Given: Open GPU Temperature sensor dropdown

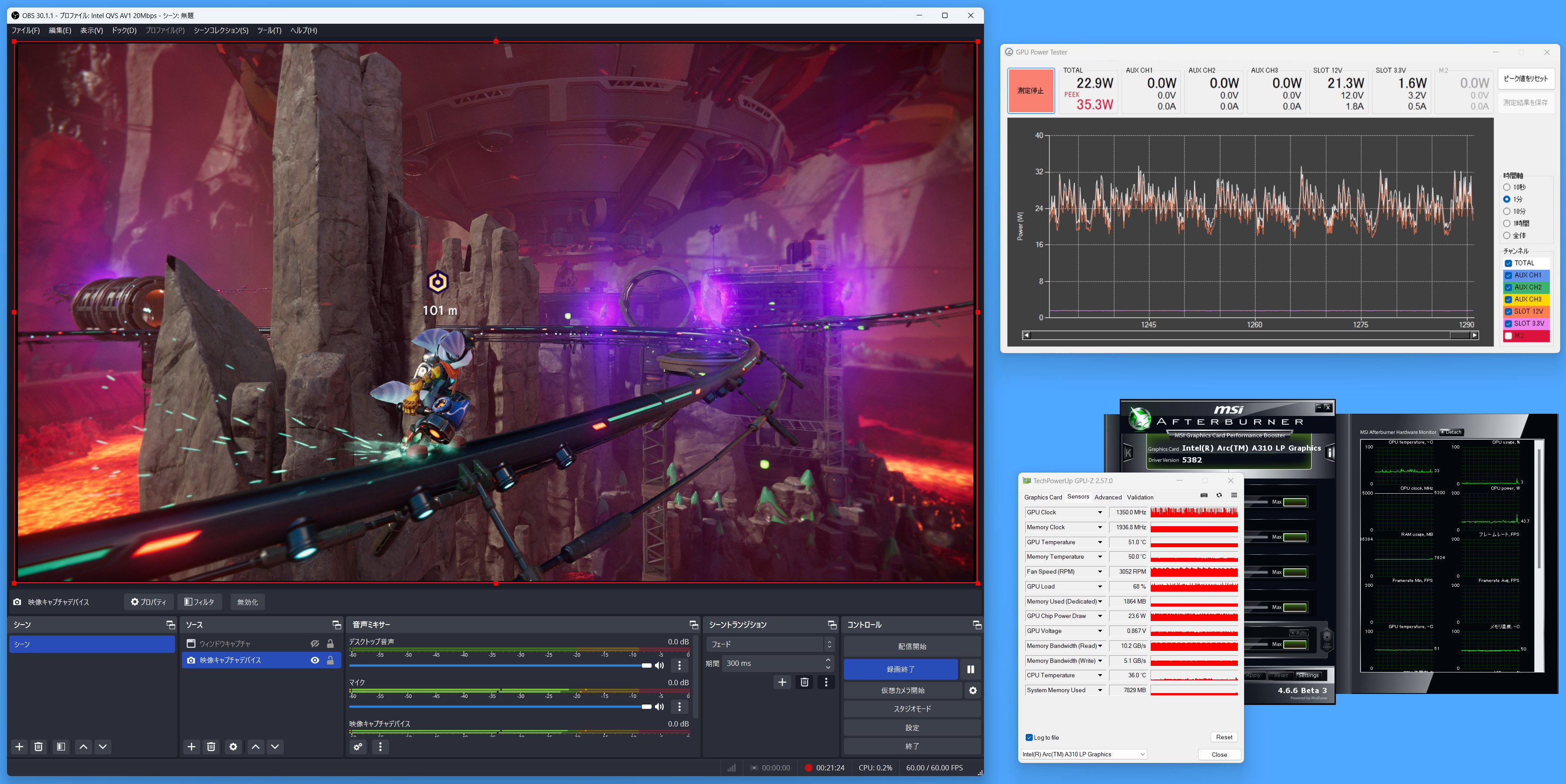Looking at the screenshot, I should pyautogui.click(x=1100, y=542).
